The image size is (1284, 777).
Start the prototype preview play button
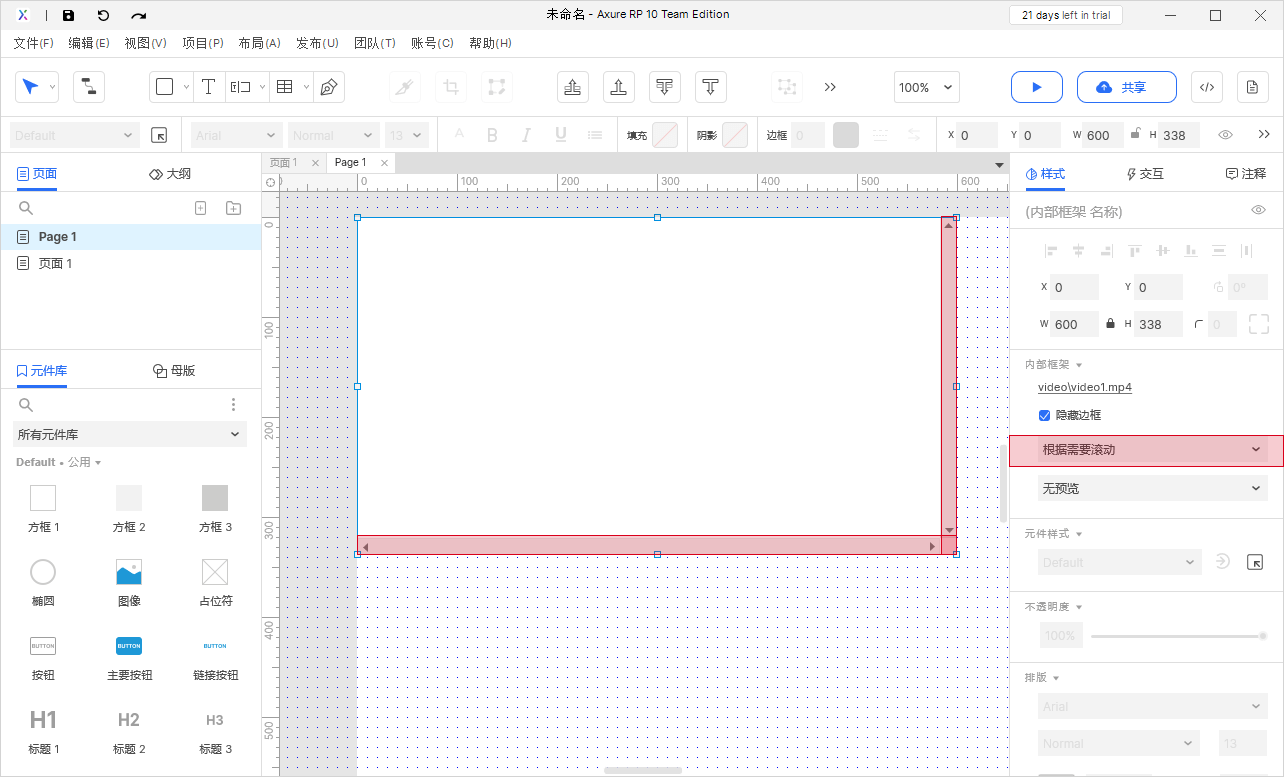pos(1037,87)
